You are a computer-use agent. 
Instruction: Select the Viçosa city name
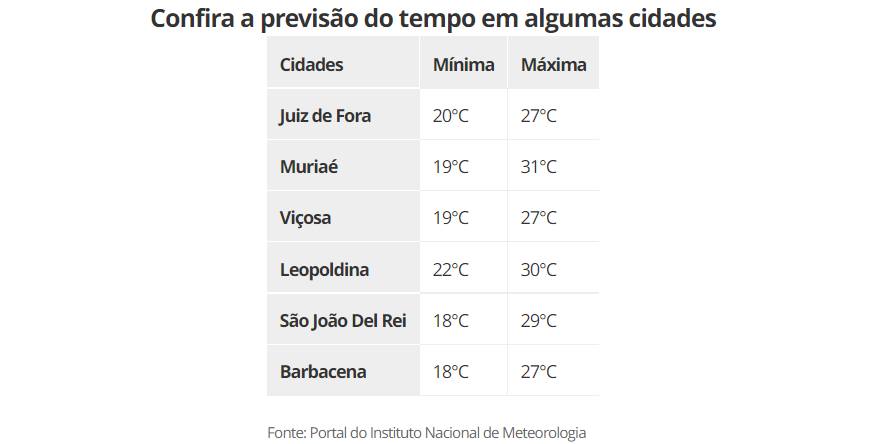tap(305, 218)
